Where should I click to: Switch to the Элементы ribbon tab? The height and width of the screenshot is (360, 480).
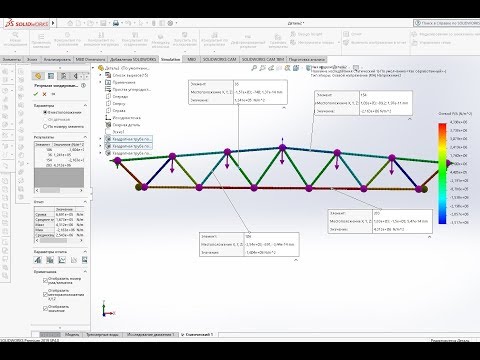(12, 59)
